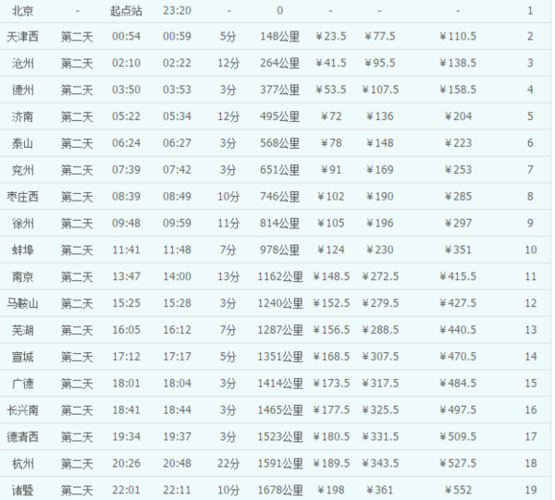The height and width of the screenshot is (500, 555).
Task: Click the 起点站 label in 北京 row
Action: [126, 11]
